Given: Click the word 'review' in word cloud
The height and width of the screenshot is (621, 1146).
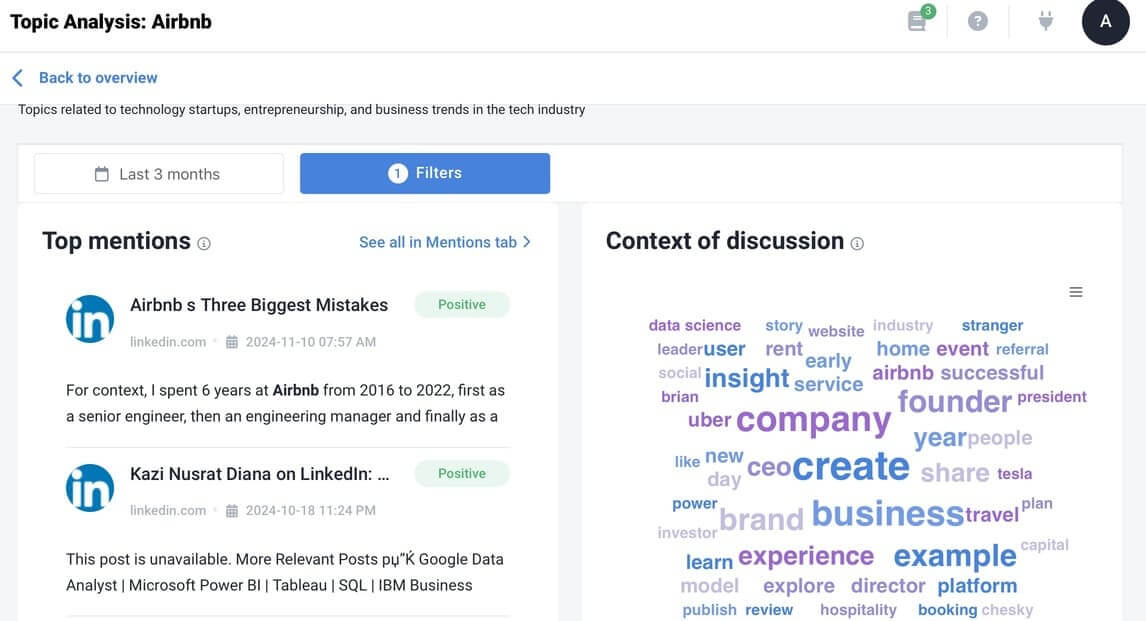Looking at the screenshot, I should pos(768,609).
